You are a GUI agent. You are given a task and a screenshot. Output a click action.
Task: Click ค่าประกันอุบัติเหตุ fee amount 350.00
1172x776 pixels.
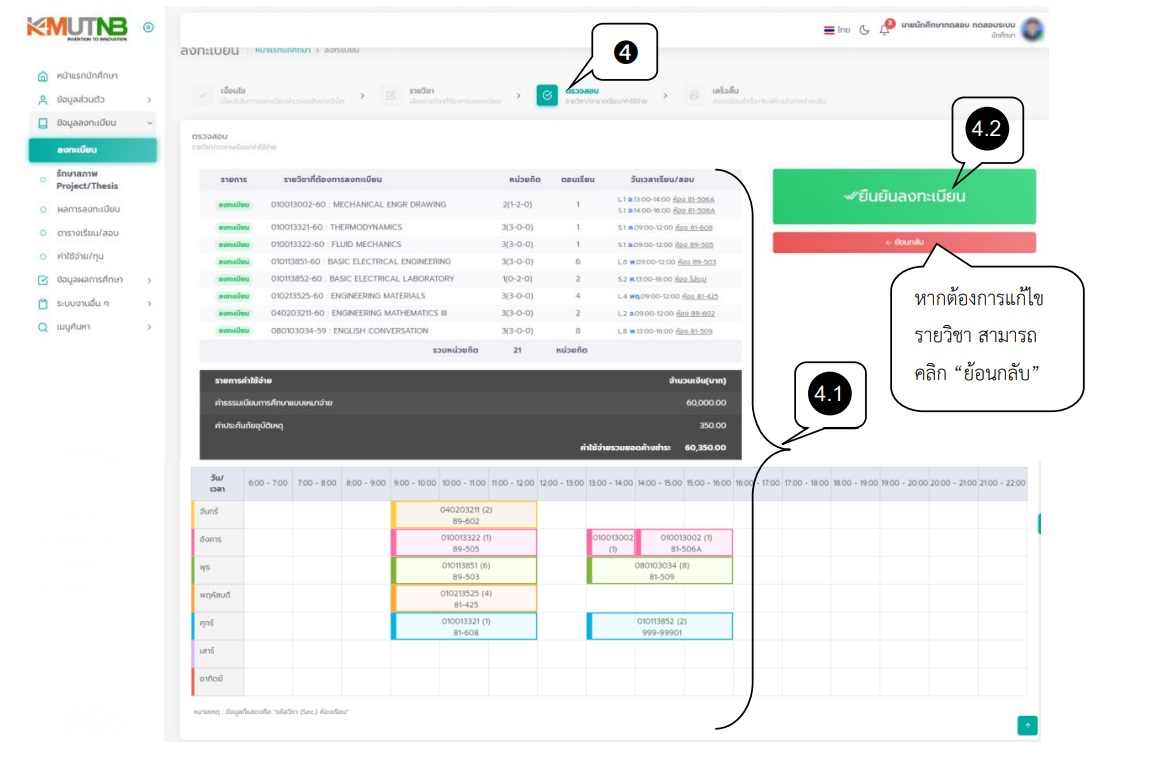(x=712, y=425)
